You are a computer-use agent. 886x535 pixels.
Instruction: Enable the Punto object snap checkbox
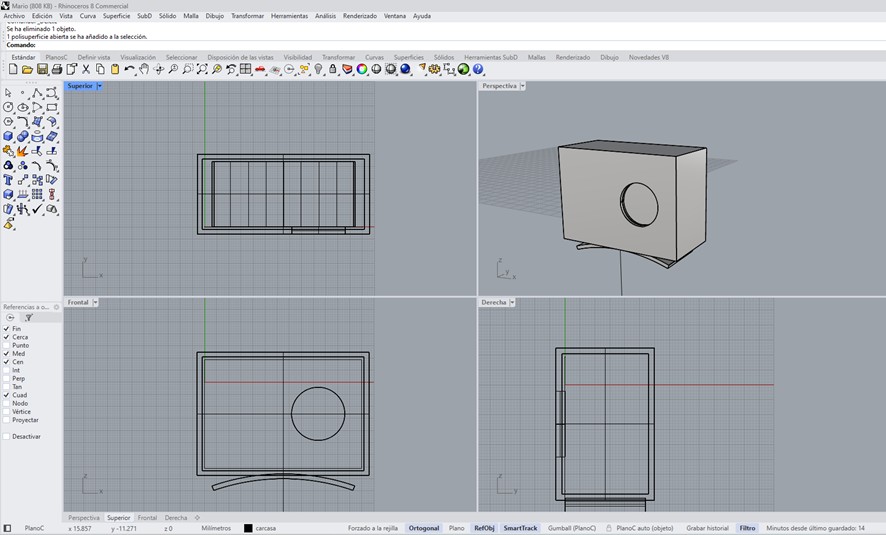7,345
